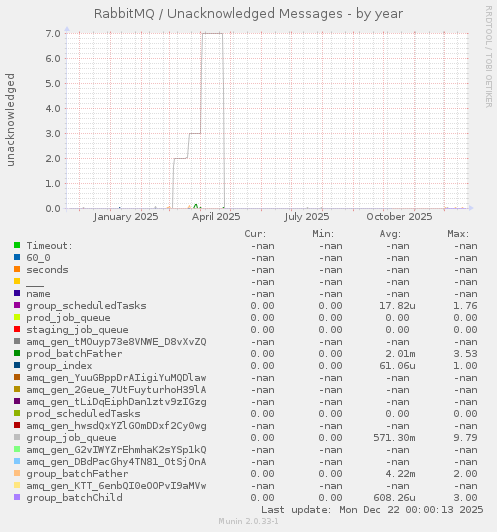Click the 'Timeout:' legend label
The width and height of the screenshot is (497, 532).
click(x=50, y=245)
